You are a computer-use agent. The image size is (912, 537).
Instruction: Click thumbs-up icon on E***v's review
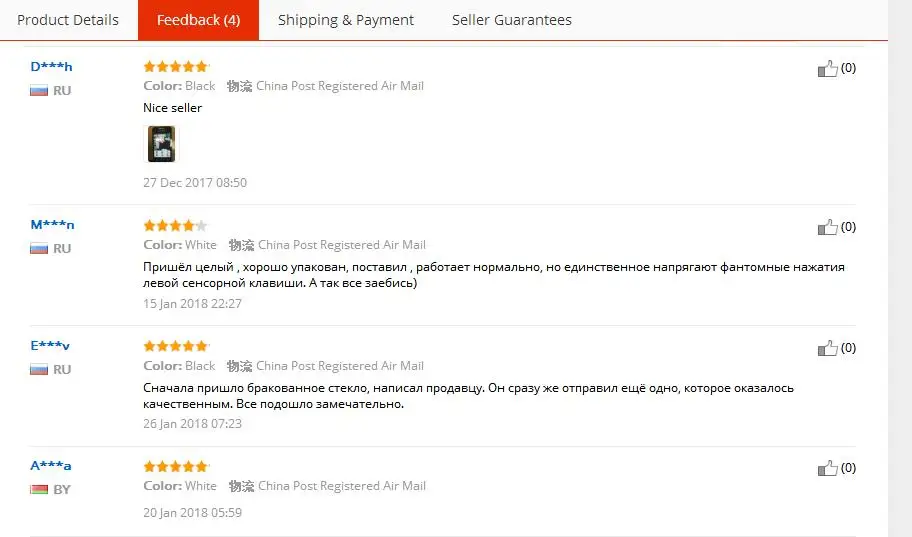827,348
